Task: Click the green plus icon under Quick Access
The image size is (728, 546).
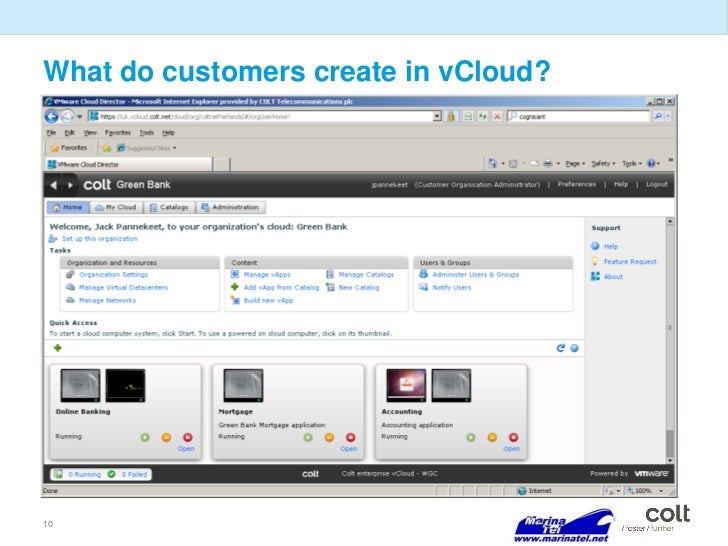Action: click(x=58, y=348)
